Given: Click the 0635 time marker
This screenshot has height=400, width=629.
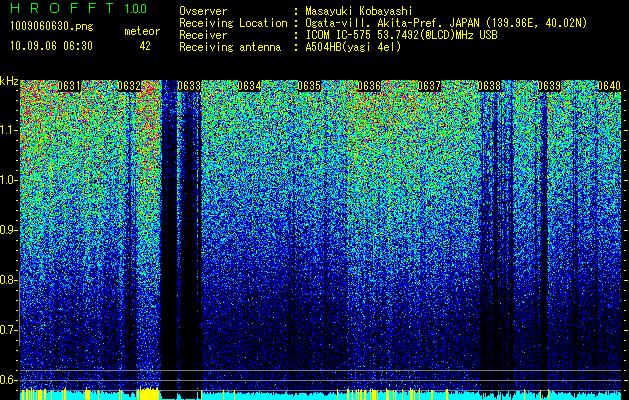Looking at the screenshot, I should tap(309, 86).
